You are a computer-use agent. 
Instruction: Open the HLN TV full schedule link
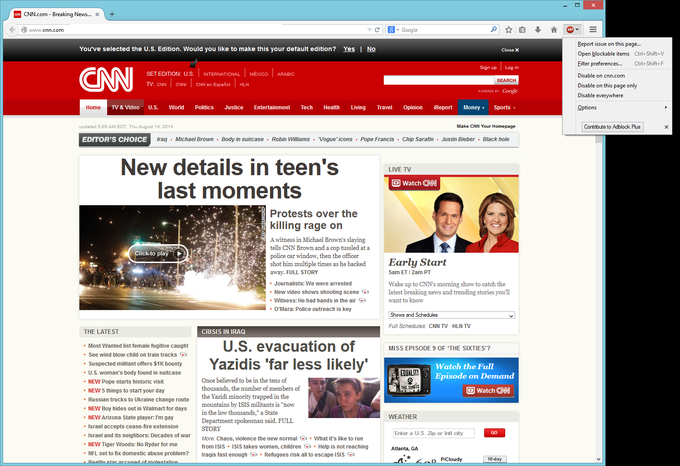(x=461, y=326)
